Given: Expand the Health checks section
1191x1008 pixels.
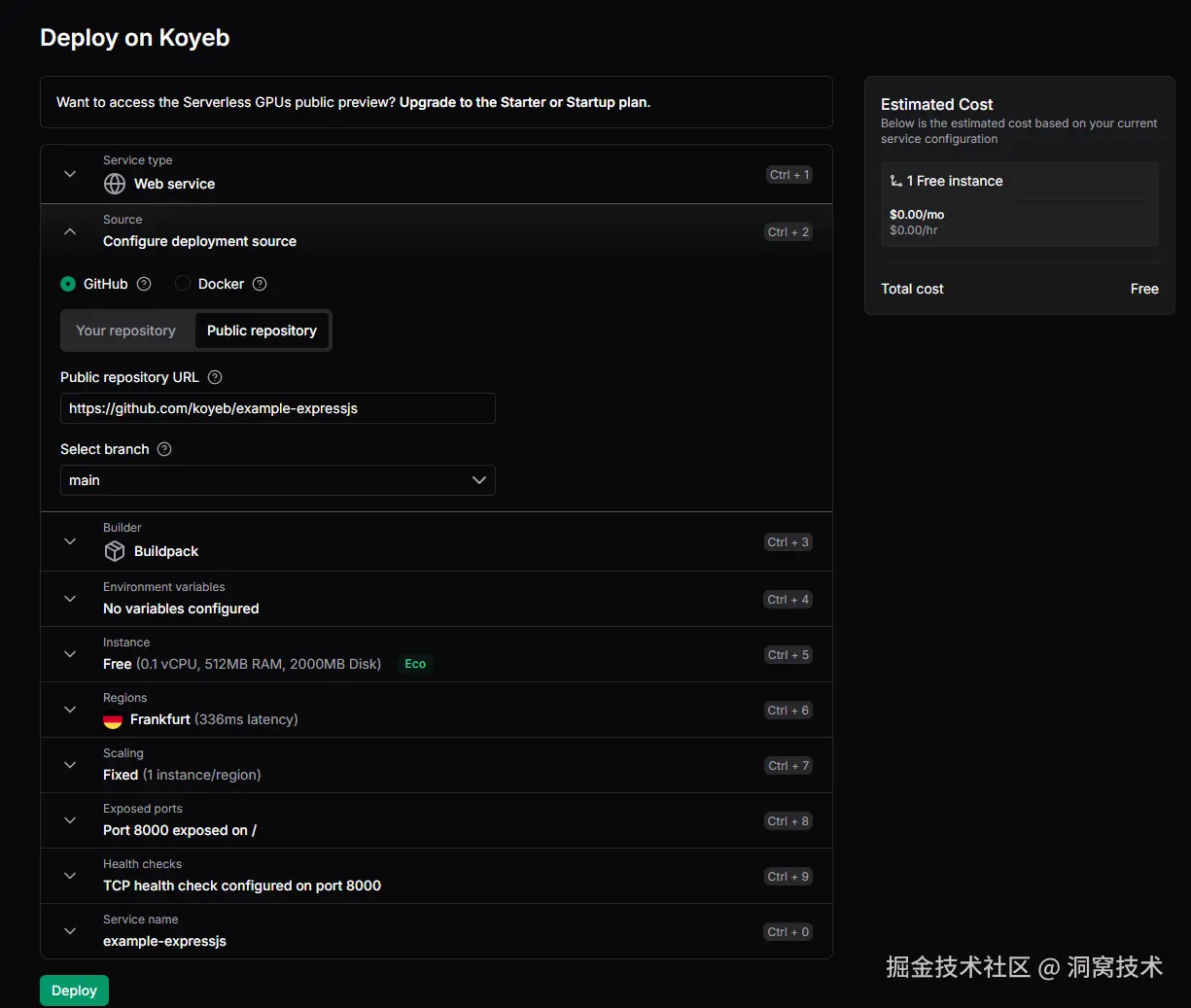Looking at the screenshot, I should pyautogui.click(x=70, y=876).
